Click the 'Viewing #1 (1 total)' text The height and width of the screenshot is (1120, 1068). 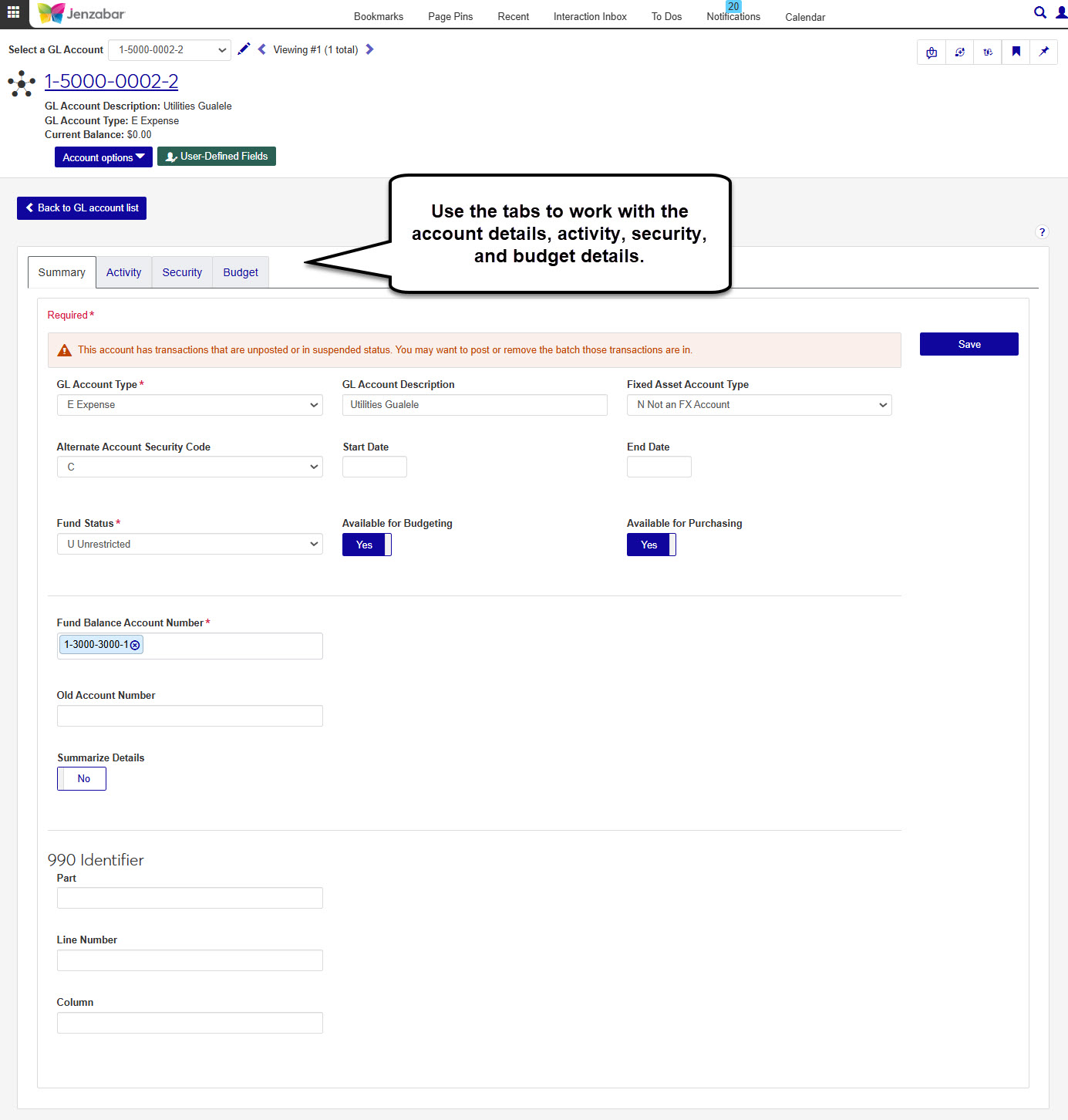pyautogui.click(x=316, y=49)
